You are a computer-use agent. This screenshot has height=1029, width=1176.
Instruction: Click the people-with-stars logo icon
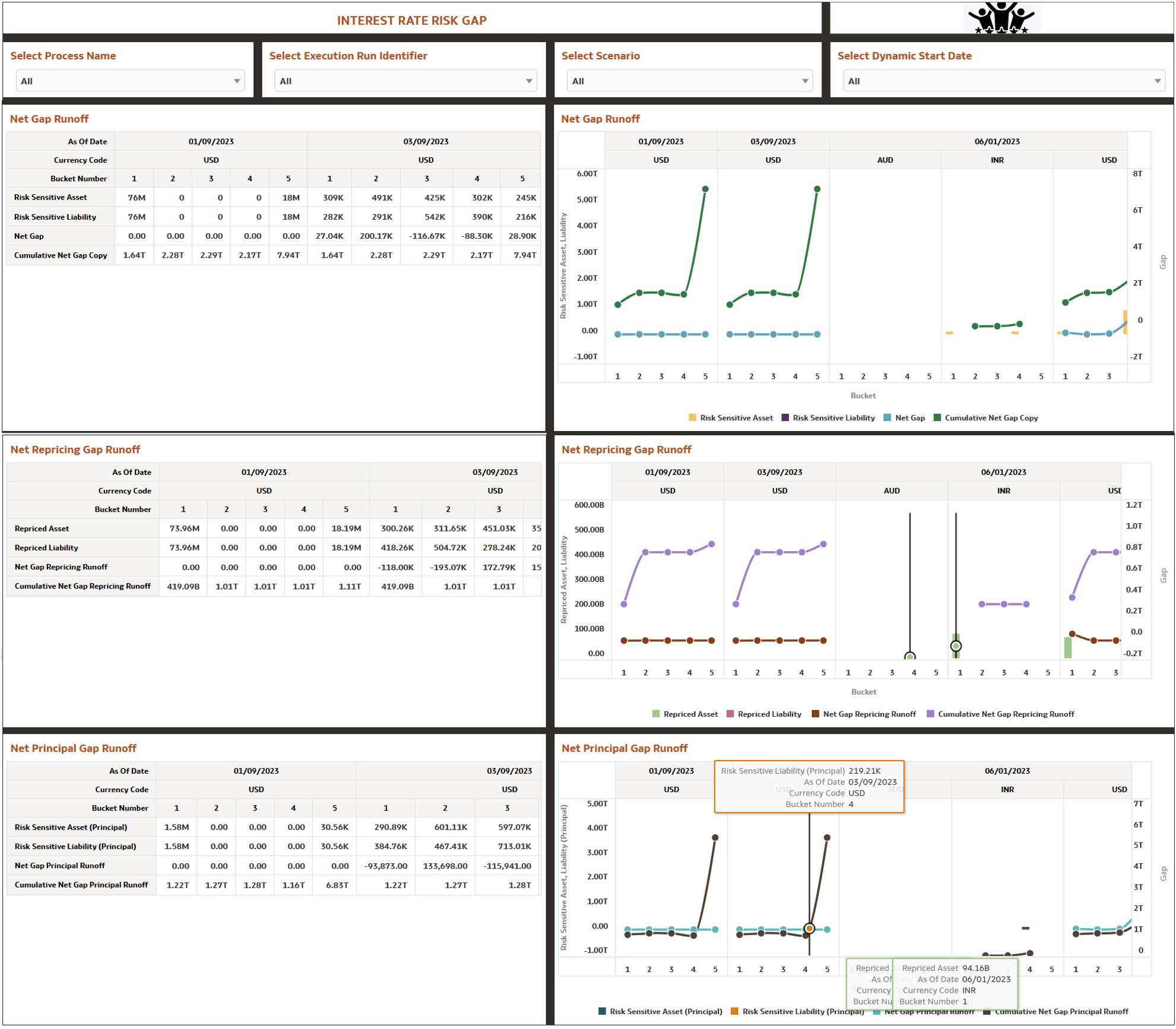(x=1001, y=17)
